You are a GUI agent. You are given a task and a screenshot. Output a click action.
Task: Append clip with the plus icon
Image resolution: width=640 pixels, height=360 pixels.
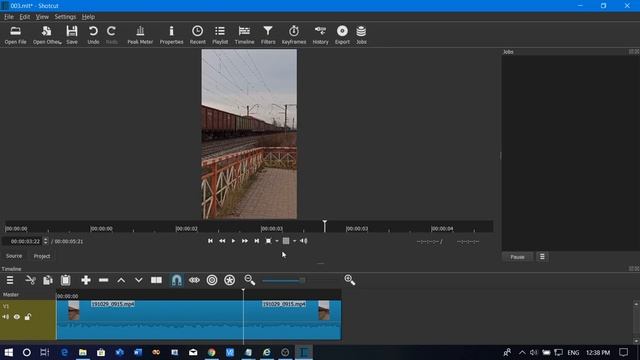click(86, 280)
